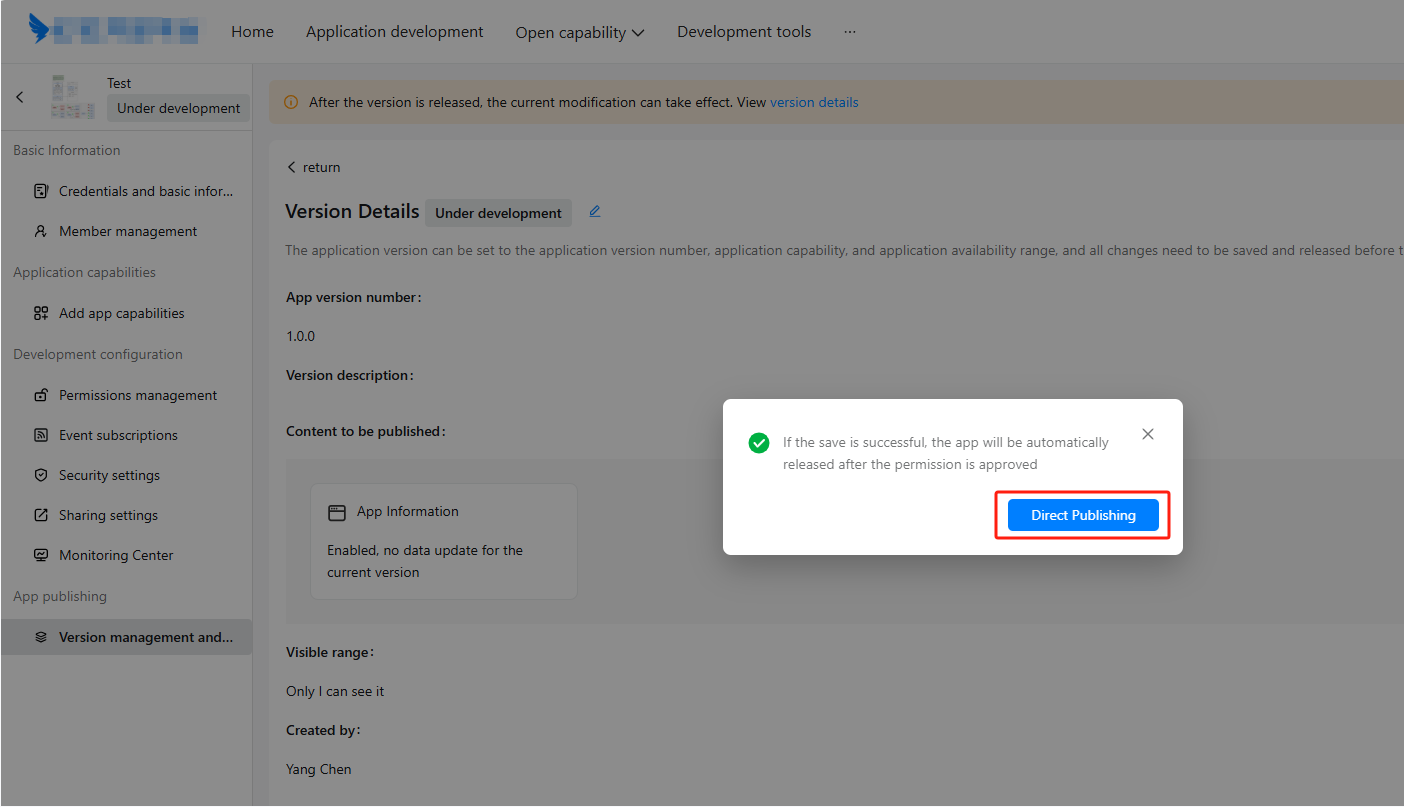The width and height of the screenshot is (1404, 807).
Task: Click the return link
Action: point(314,167)
